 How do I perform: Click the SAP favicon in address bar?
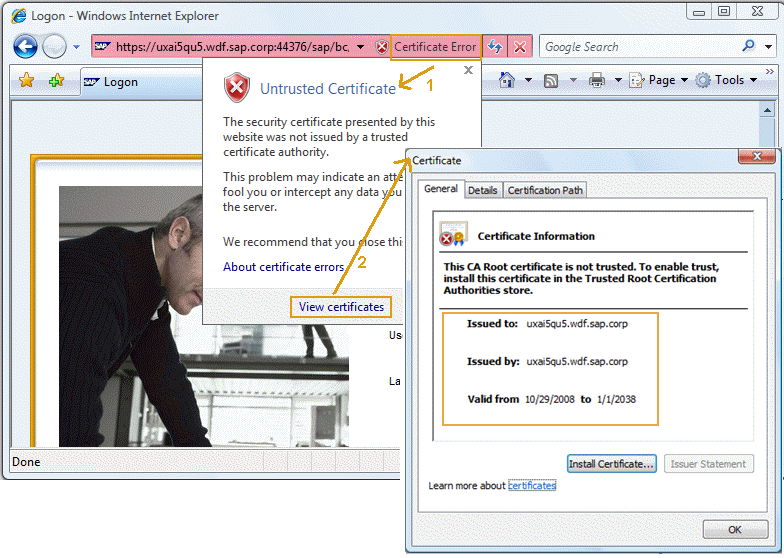pyautogui.click(x=102, y=46)
